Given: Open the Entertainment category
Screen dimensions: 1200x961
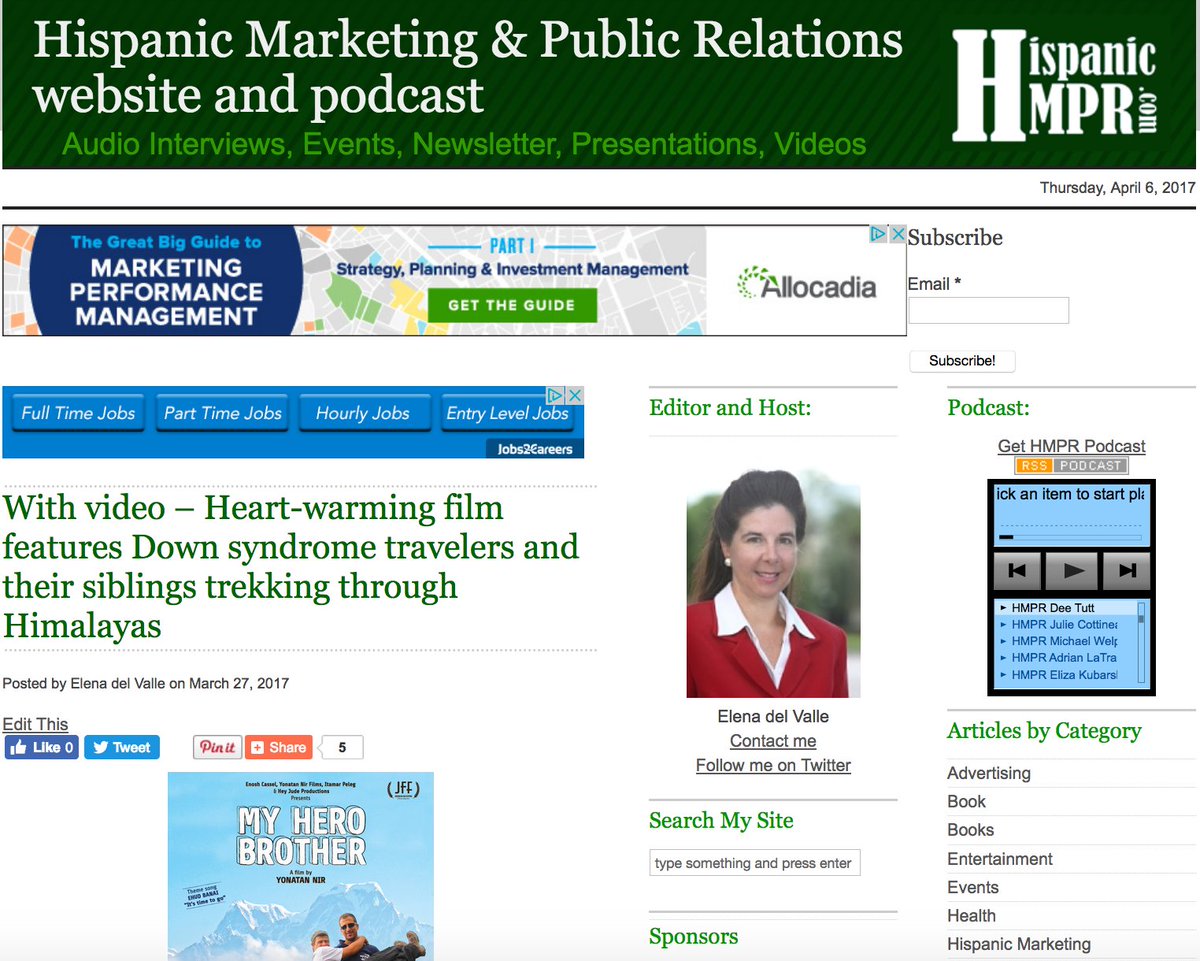Looking at the screenshot, I should pyautogui.click(x=1000, y=859).
